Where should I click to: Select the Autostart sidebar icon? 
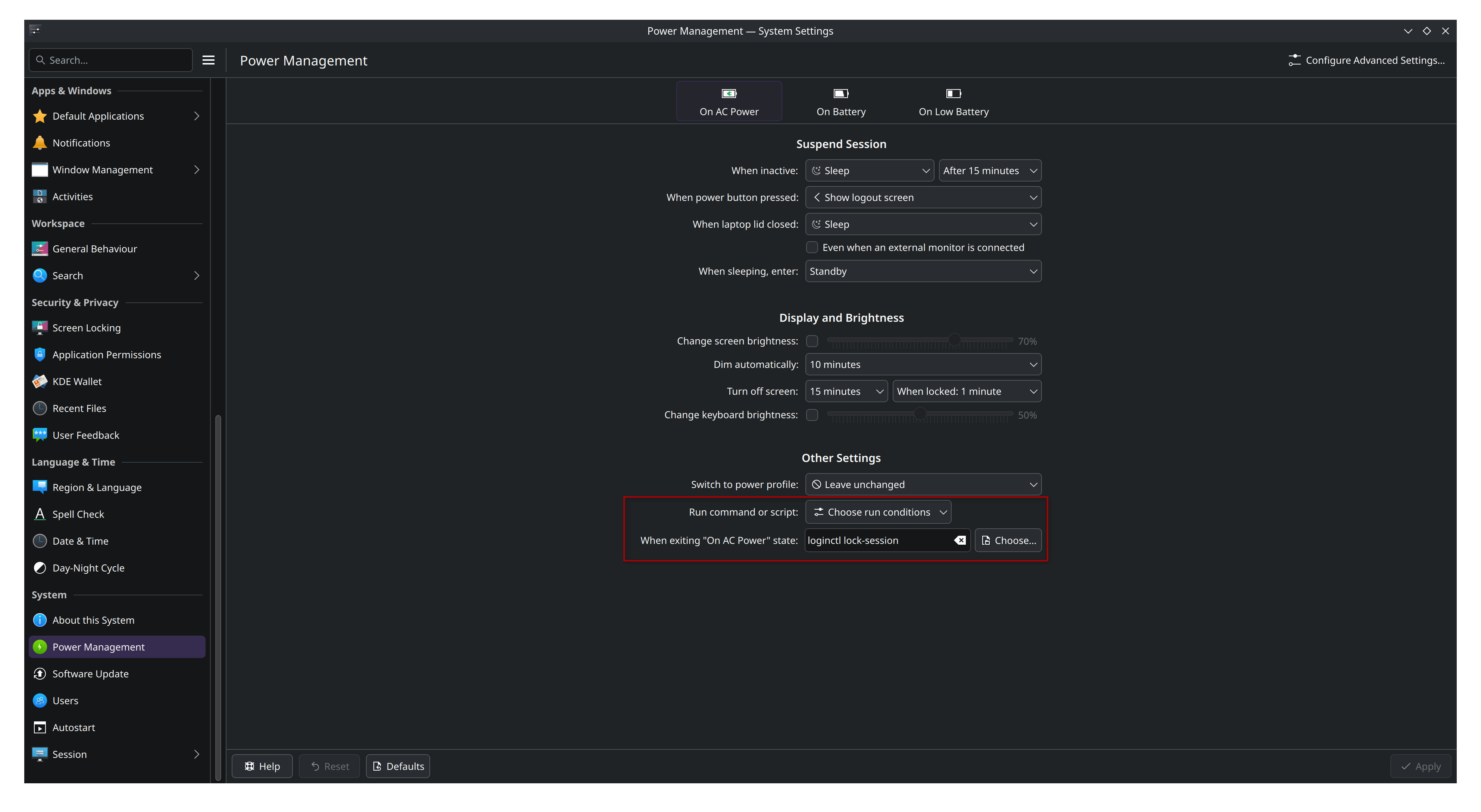39,727
